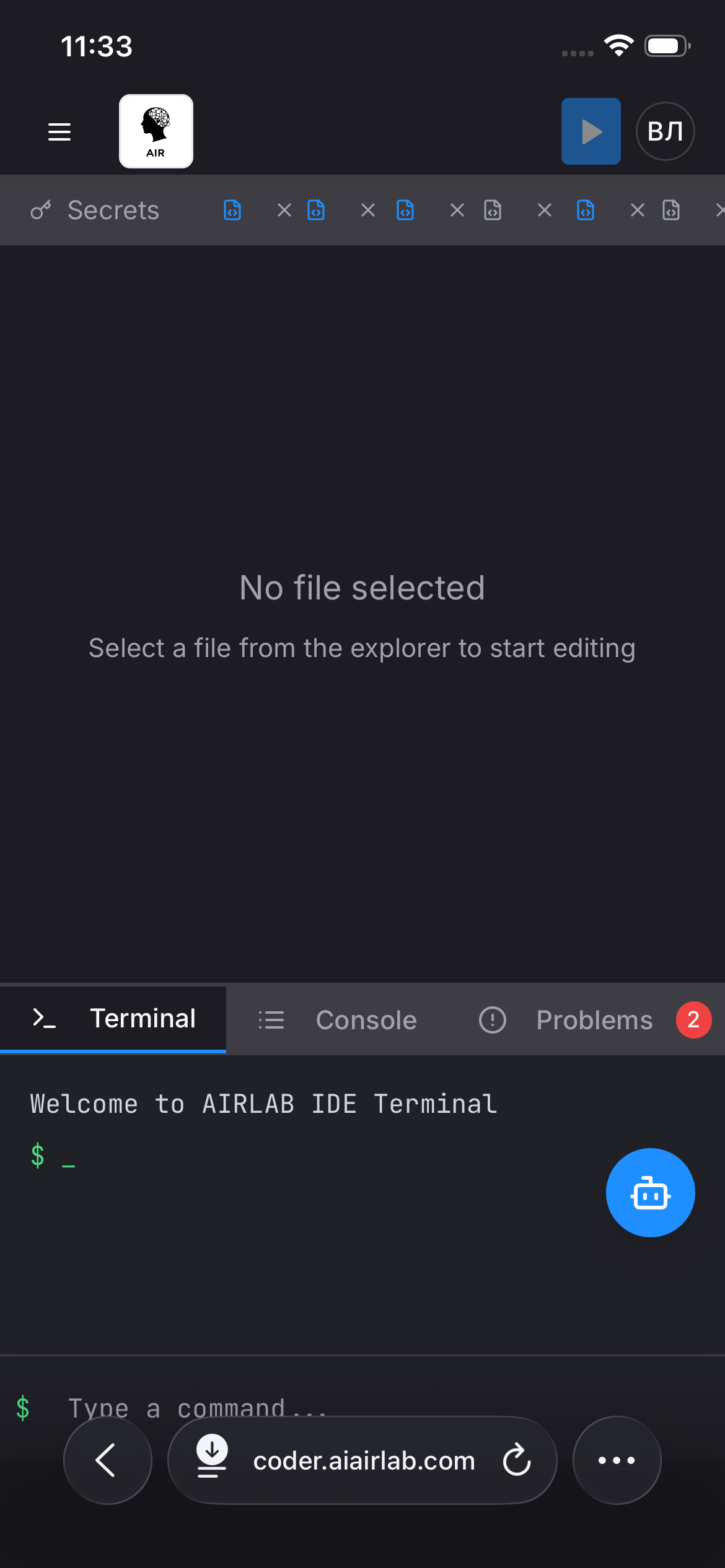Open the hamburger menu
This screenshot has height=1568, width=725.
pos(59,131)
